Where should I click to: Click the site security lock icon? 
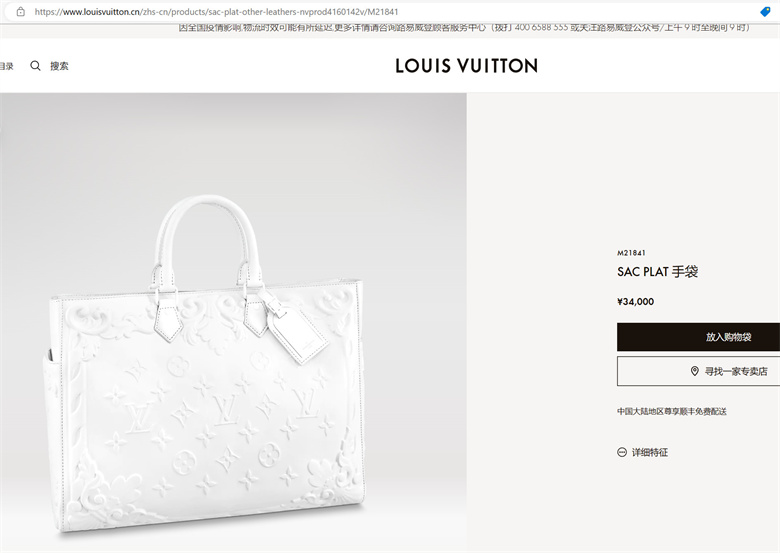20,11
